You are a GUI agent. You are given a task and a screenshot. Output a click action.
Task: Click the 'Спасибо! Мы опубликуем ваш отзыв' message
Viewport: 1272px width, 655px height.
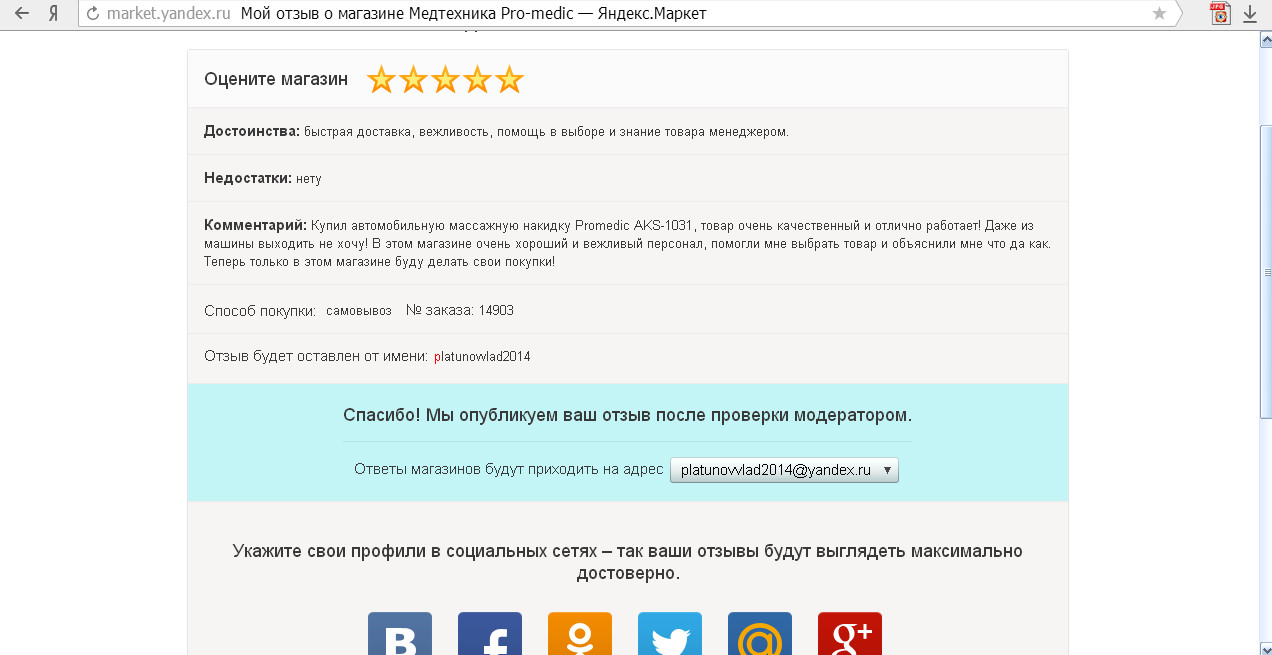pyautogui.click(x=627, y=415)
